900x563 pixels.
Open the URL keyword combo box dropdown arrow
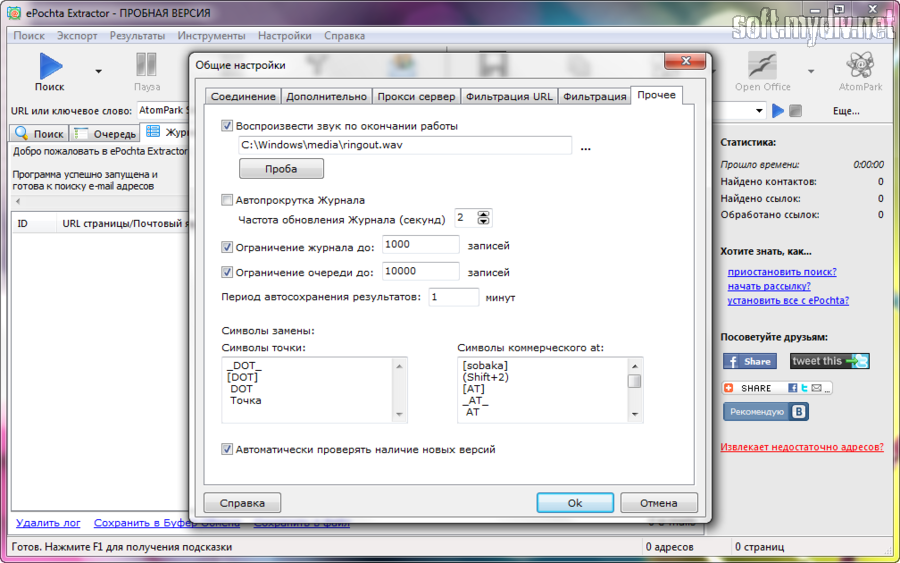759,111
